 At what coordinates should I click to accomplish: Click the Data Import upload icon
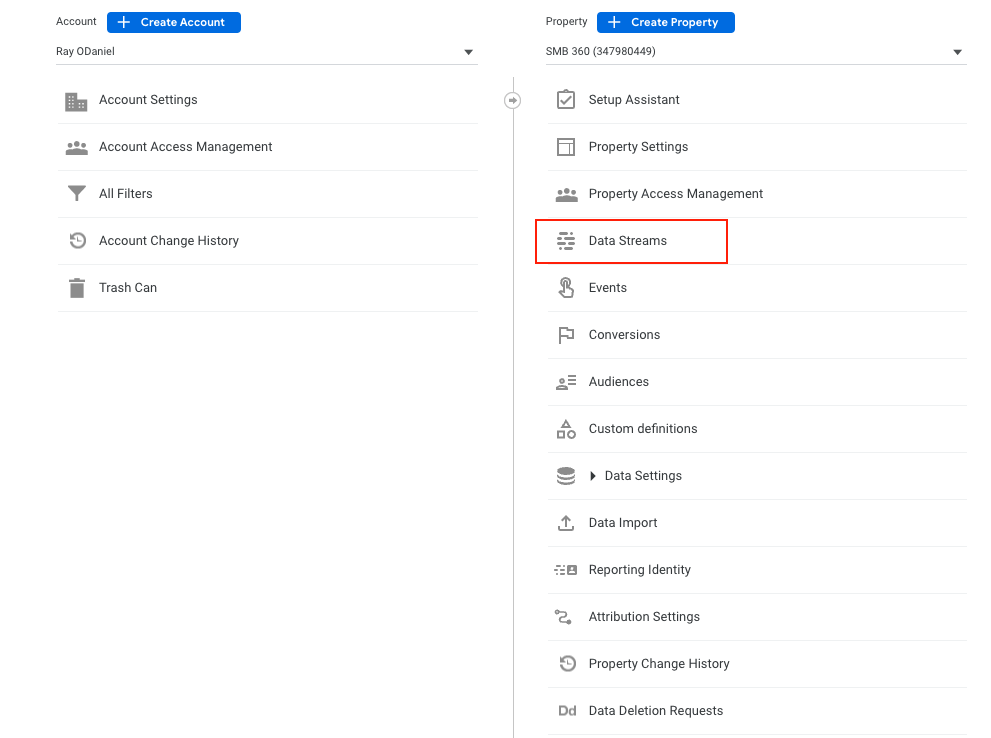pos(566,523)
